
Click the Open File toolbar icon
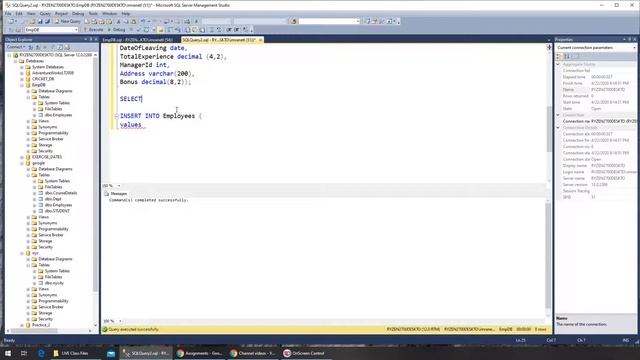click(32, 21)
